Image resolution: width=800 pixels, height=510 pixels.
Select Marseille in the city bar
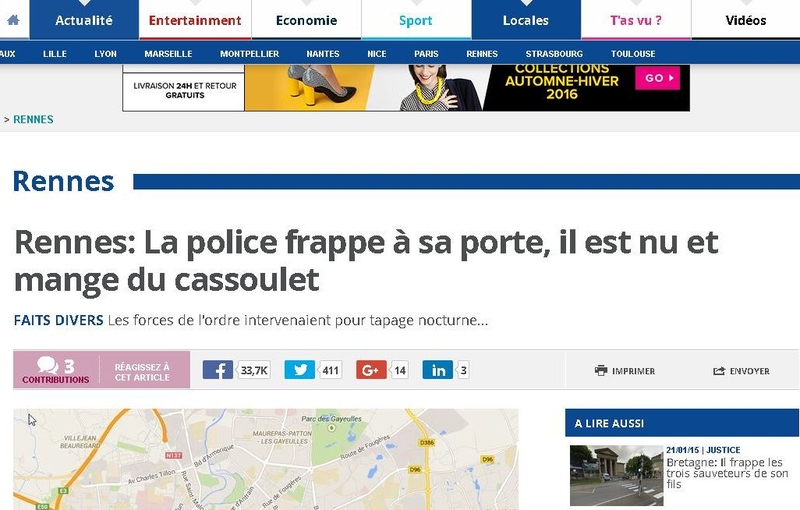pos(168,54)
